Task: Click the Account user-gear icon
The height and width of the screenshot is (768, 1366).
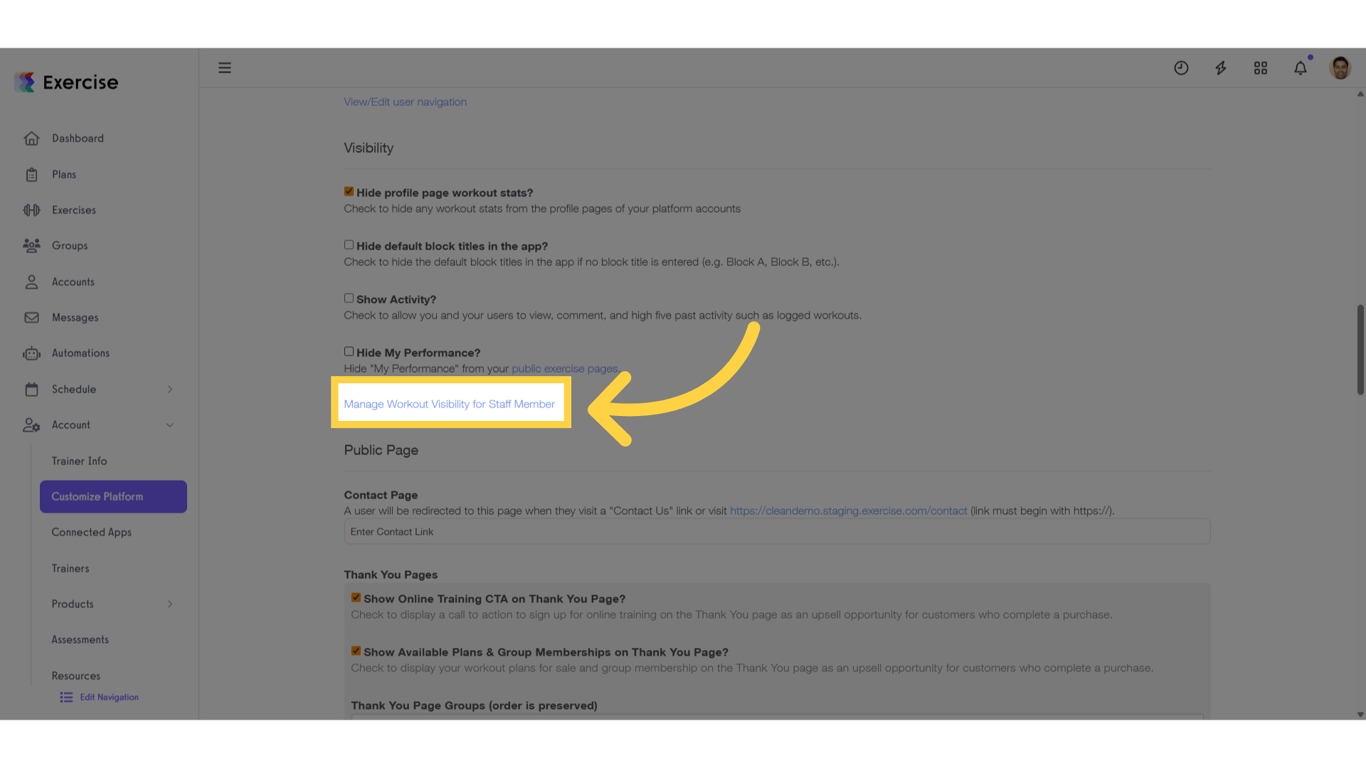Action: point(32,425)
